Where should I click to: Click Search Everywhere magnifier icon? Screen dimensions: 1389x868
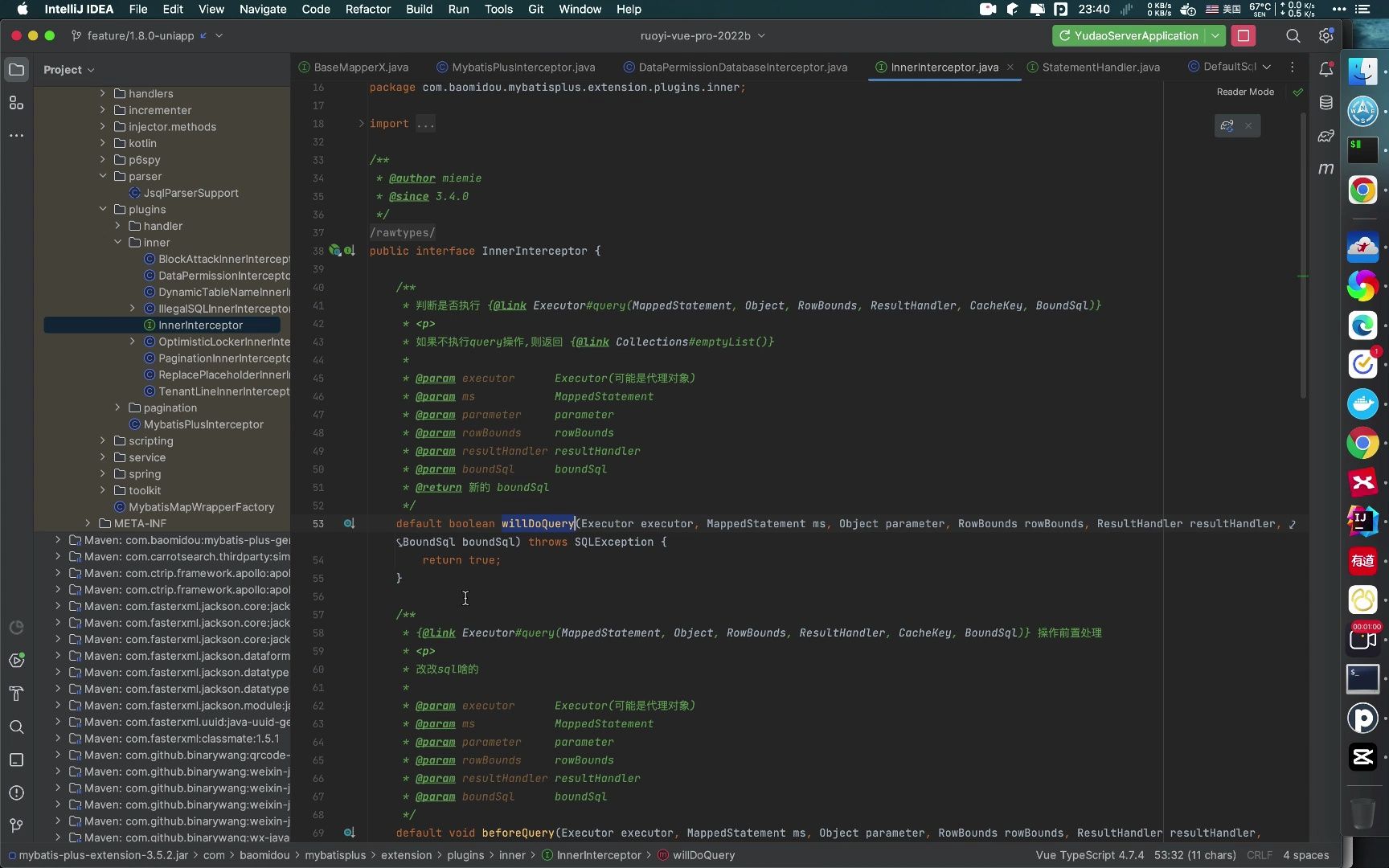[1293, 35]
